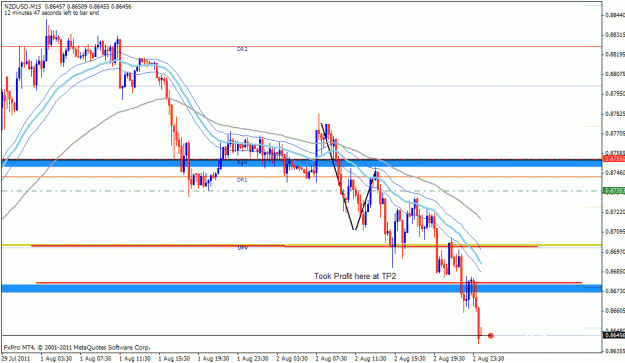Click the '1 Aug 15:30' time label

(174, 359)
